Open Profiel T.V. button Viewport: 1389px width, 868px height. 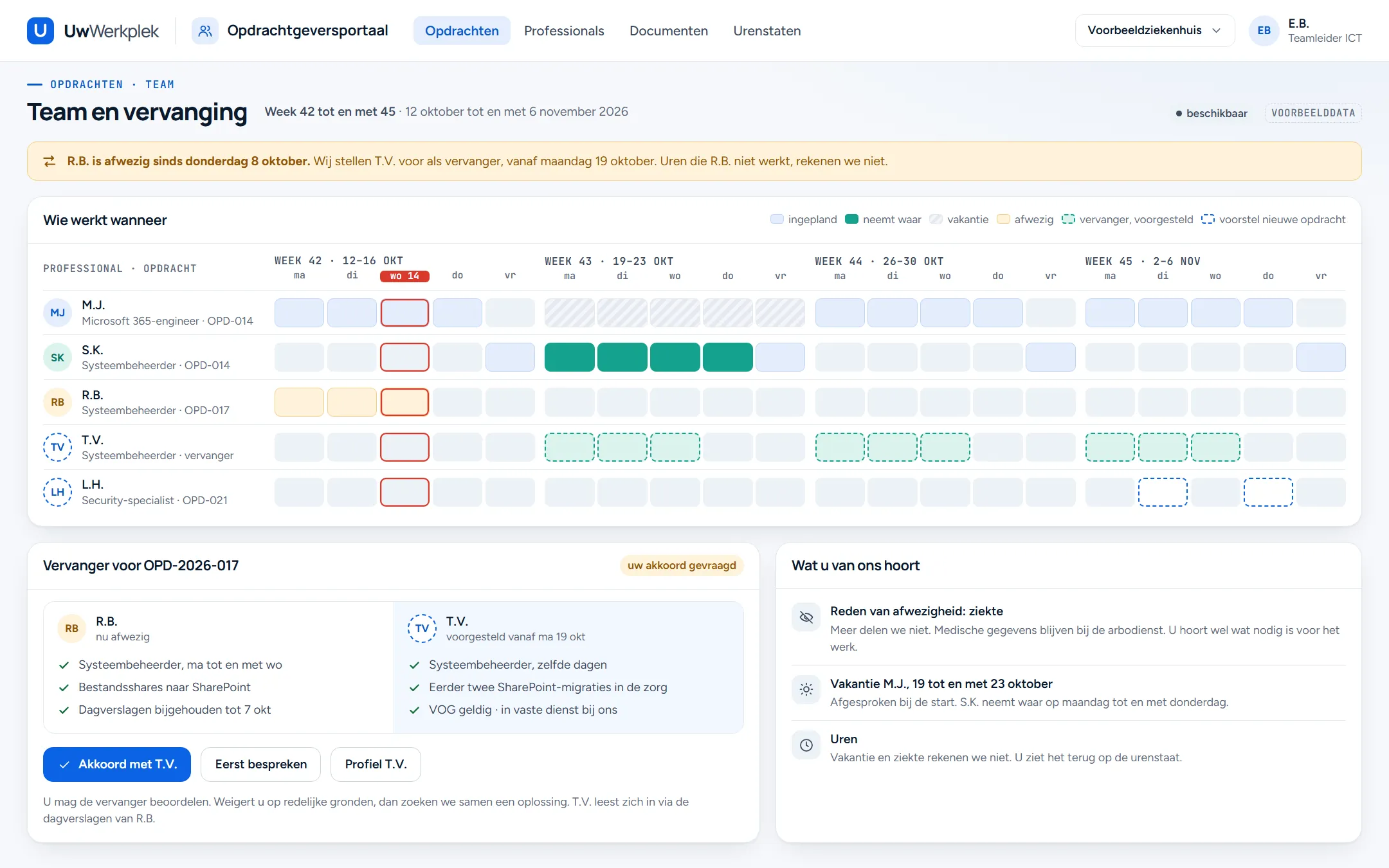click(376, 764)
